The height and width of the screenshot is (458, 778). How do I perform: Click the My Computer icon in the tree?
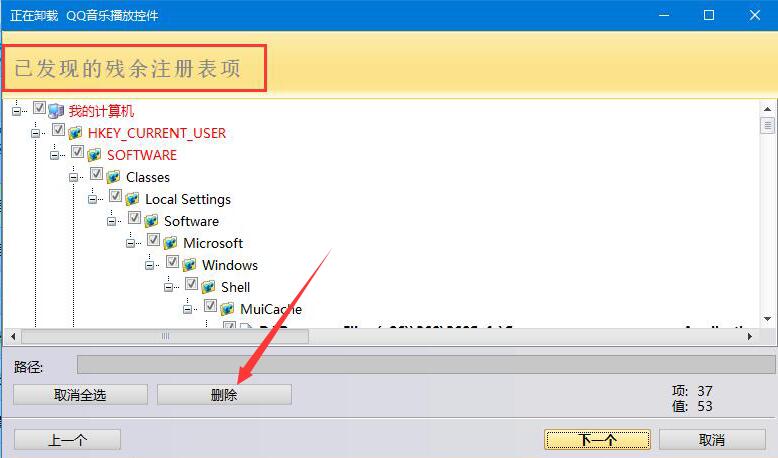coord(56,111)
